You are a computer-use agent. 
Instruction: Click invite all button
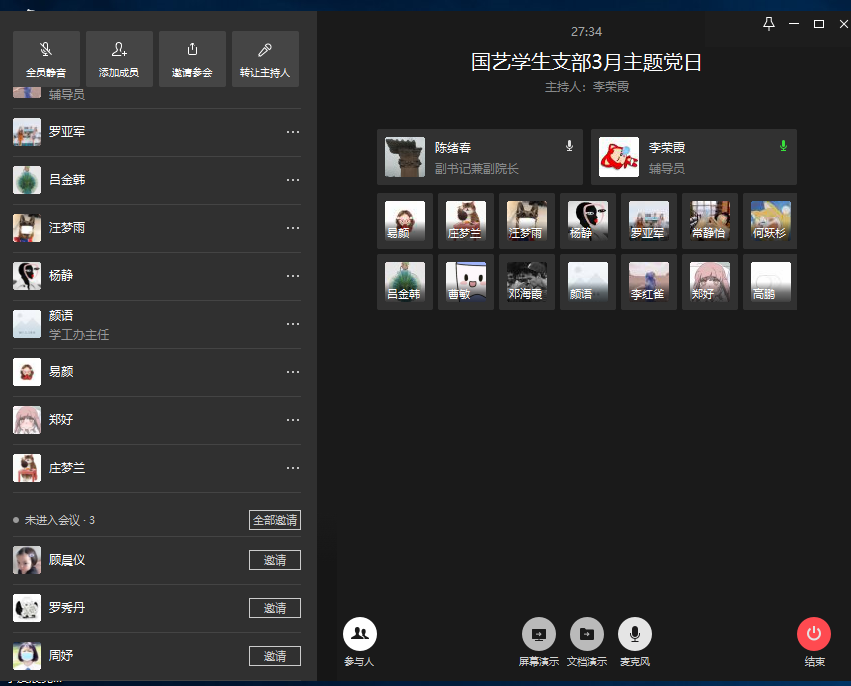[x=274, y=520]
